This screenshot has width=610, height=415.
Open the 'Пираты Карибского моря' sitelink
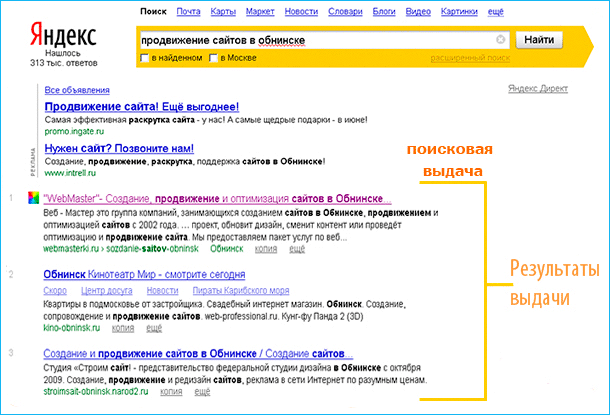(241, 291)
